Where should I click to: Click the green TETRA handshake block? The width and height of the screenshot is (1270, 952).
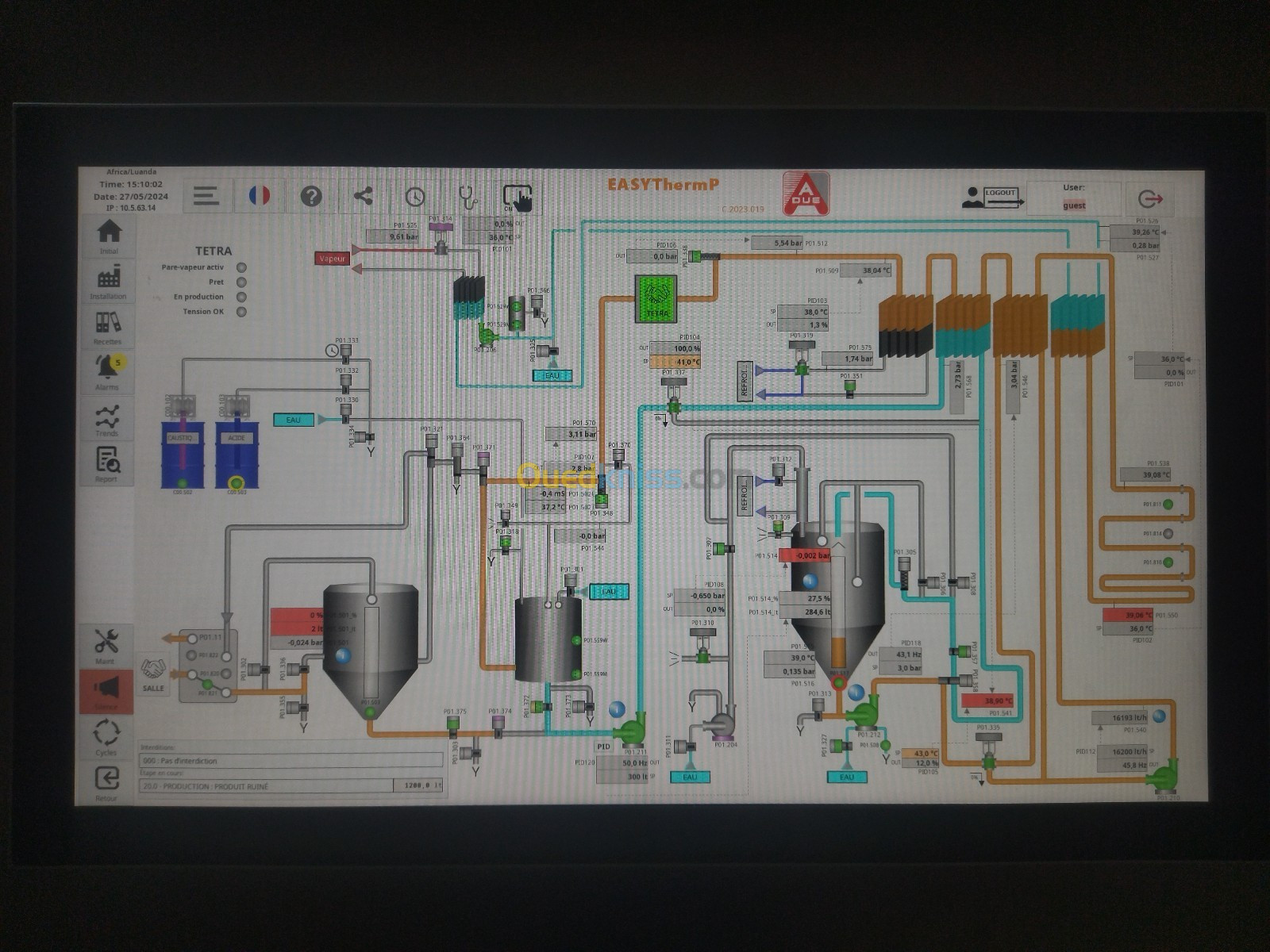click(x=656, y=298)
